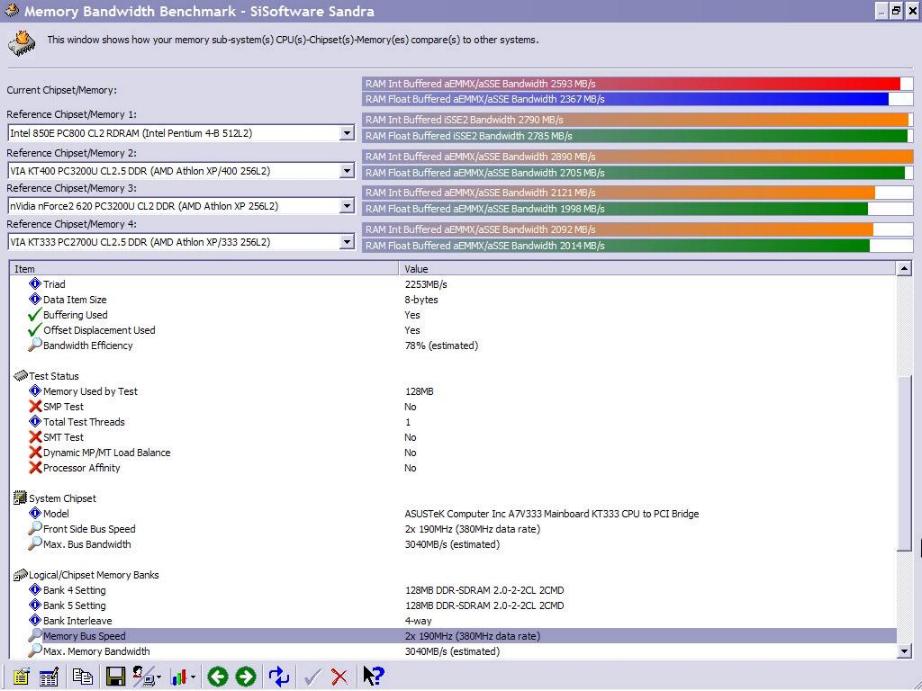Click magnifier icon beside Front Side Bus Speed

[x=35, y=529]
